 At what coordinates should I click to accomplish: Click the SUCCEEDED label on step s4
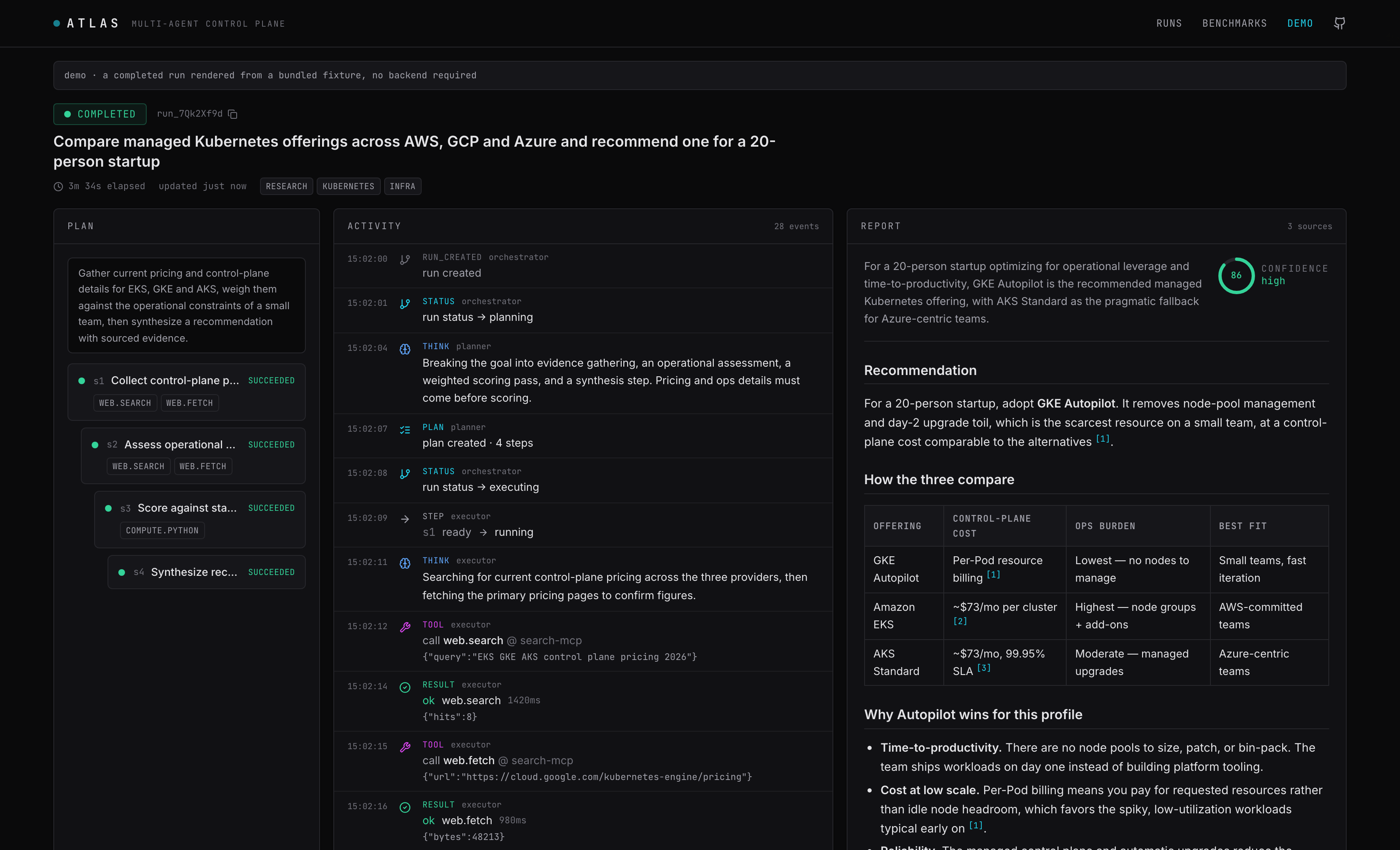click(271, 572)
